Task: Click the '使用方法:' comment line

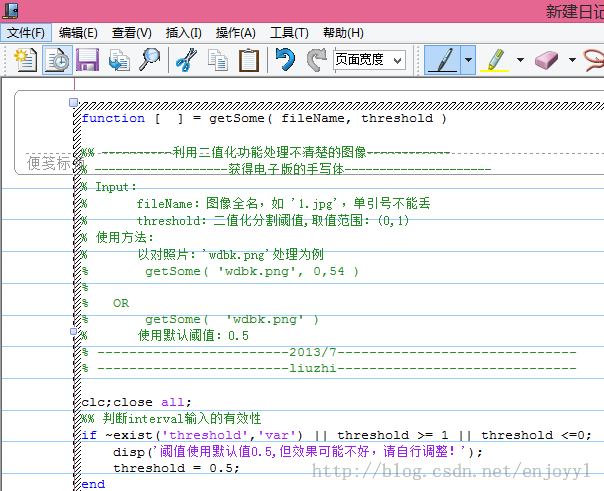Action: click(x=124, y=237)
